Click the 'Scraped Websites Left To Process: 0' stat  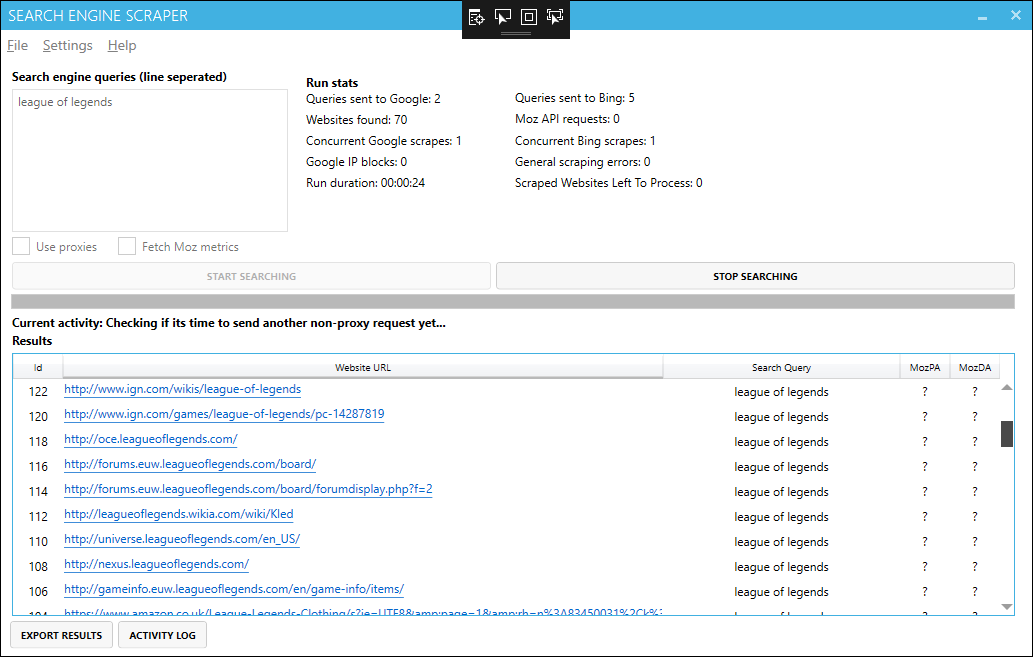pos(609,183)
